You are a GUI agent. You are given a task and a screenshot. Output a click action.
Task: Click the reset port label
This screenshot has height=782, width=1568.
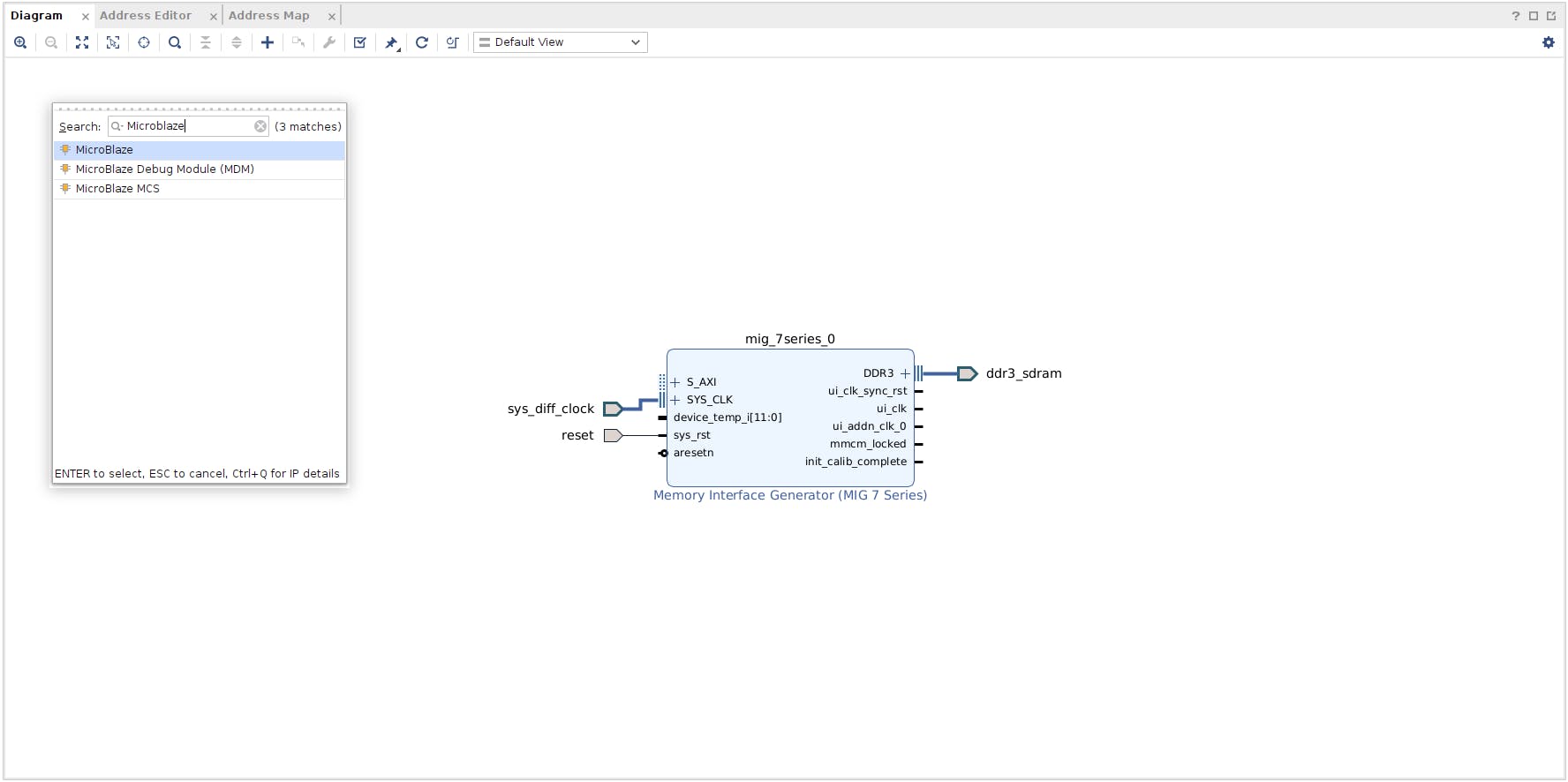pyautogui.click(x=577, y=435)
